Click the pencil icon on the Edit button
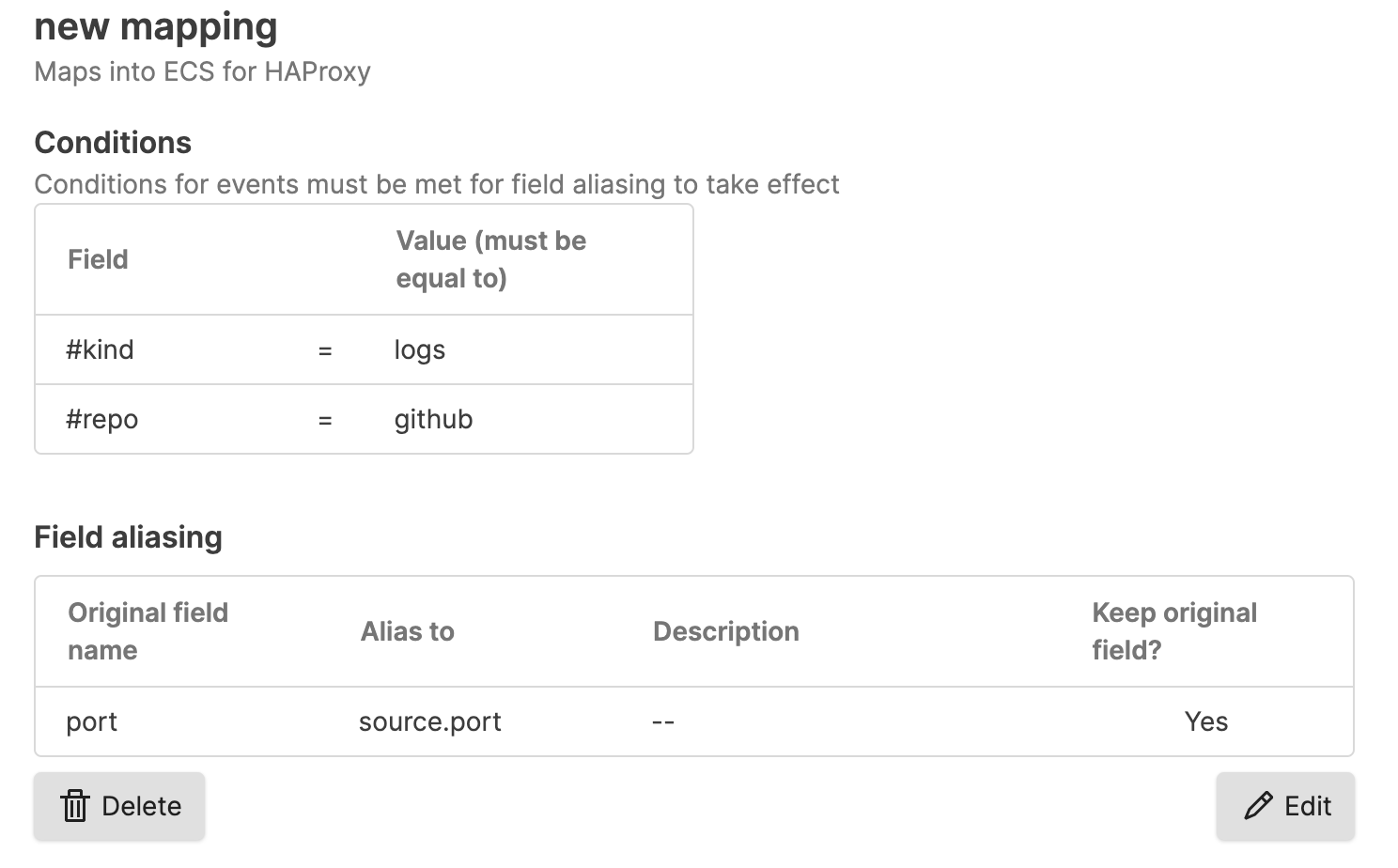This screenshot has width=1398, height=868. (1257, 806)
